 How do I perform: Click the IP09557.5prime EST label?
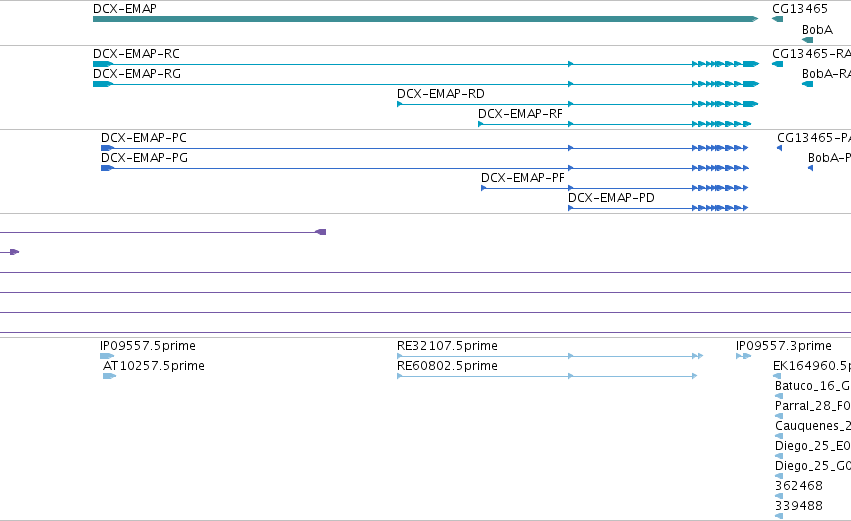tap(148, 346)
